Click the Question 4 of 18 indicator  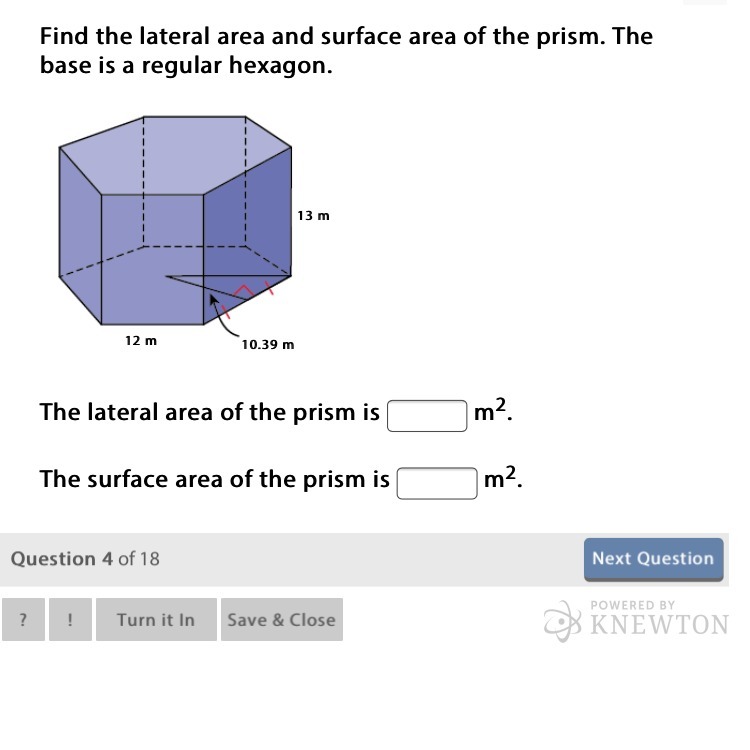coord(85,559)
